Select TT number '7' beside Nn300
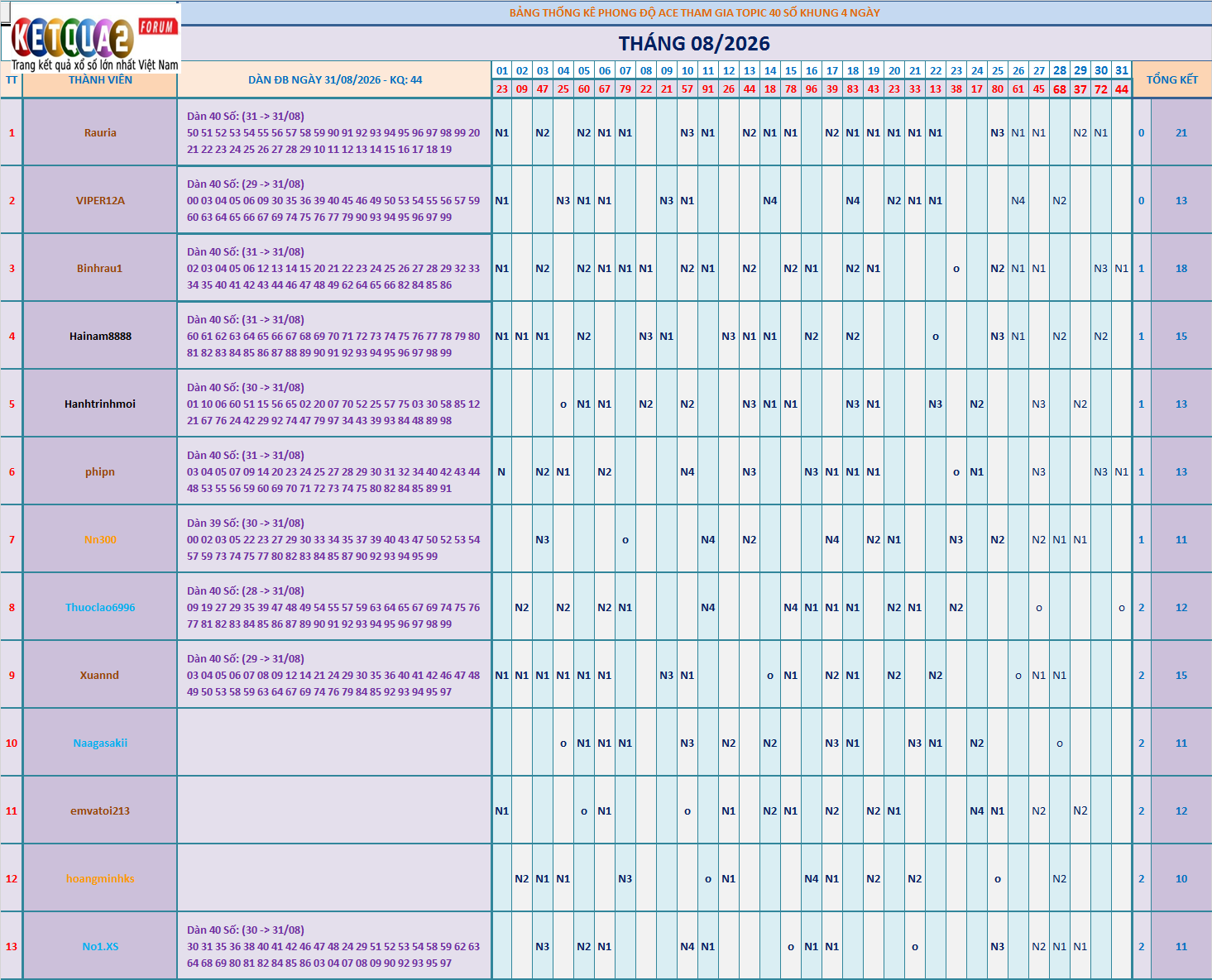The height and width of the screenshot is (980, 1212). (x=12, y=540)
